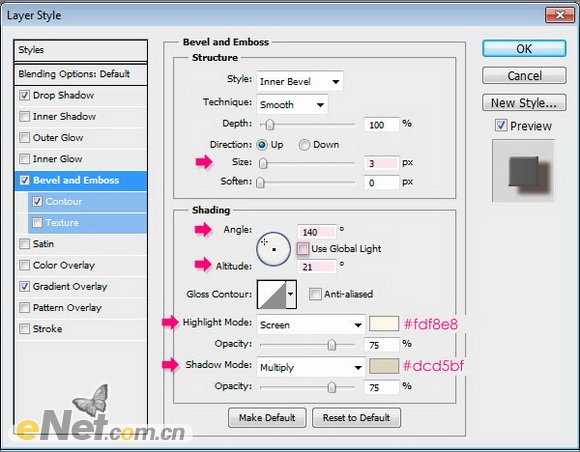Click the Highlight Opacity slider handle
580x452 pixels.
point(332,345)
